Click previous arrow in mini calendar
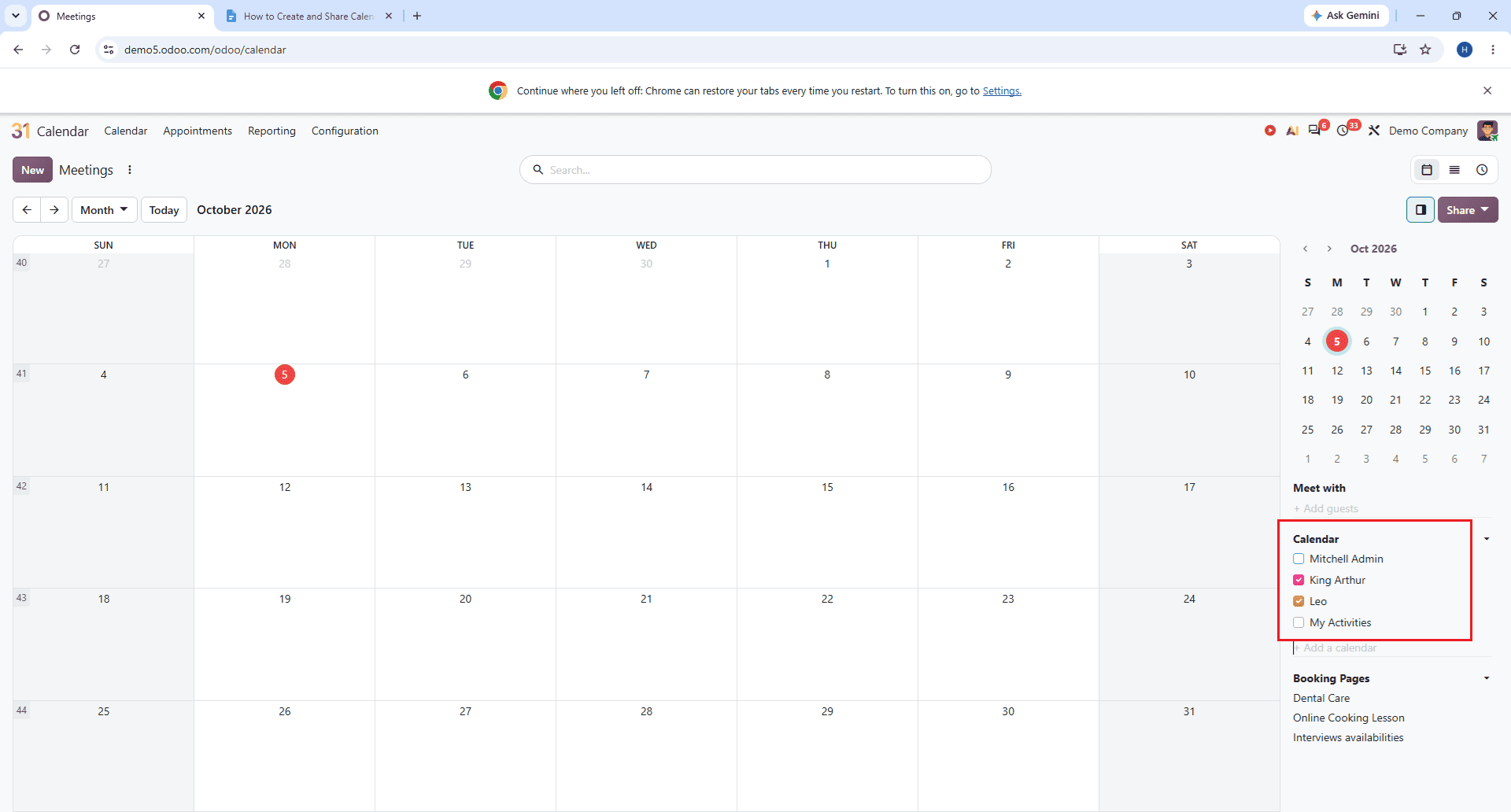Screen dimensions: 1511x812 (1306, 249)
